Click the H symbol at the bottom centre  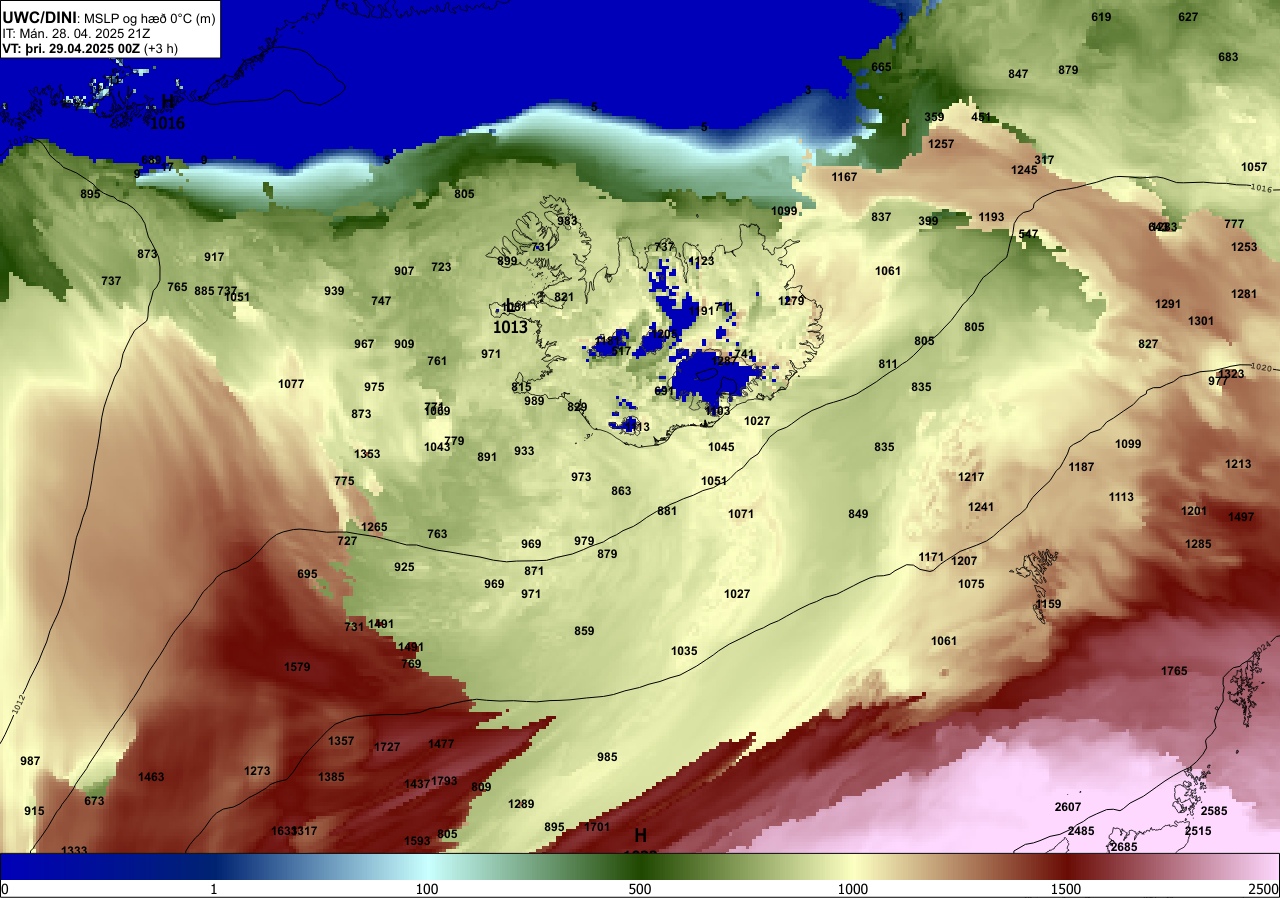[640, 835]
